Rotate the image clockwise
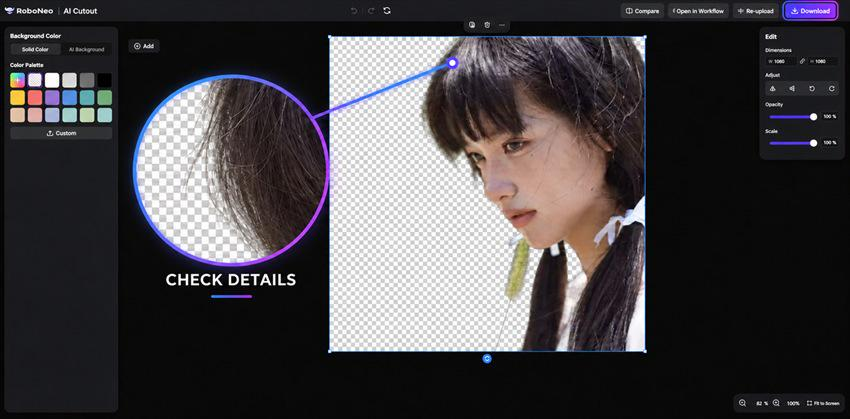The height and width of the screenshot is (419, 850). tap(831, 88)
